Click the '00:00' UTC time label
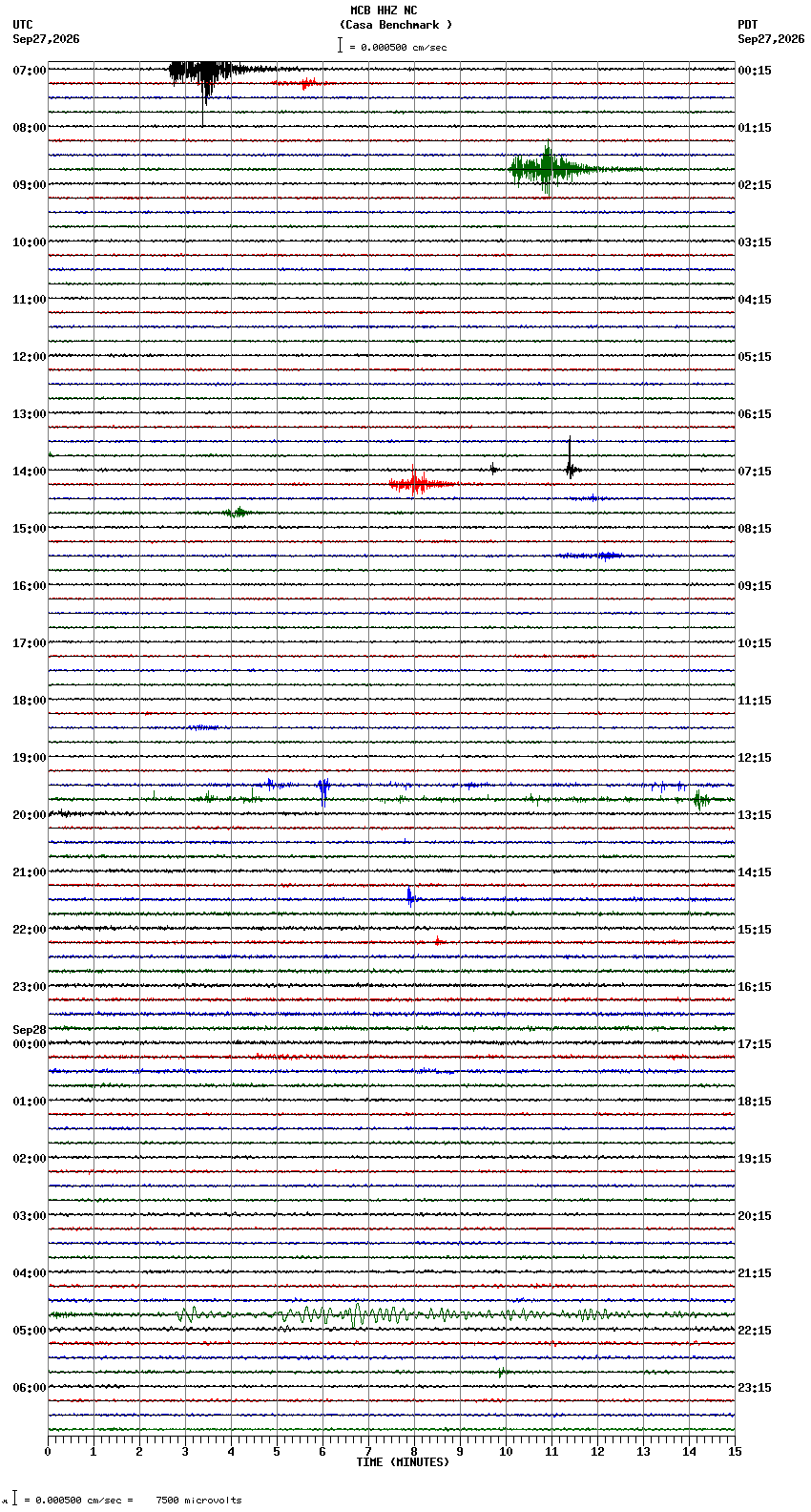811x1512 pixels. point(30,1044)
